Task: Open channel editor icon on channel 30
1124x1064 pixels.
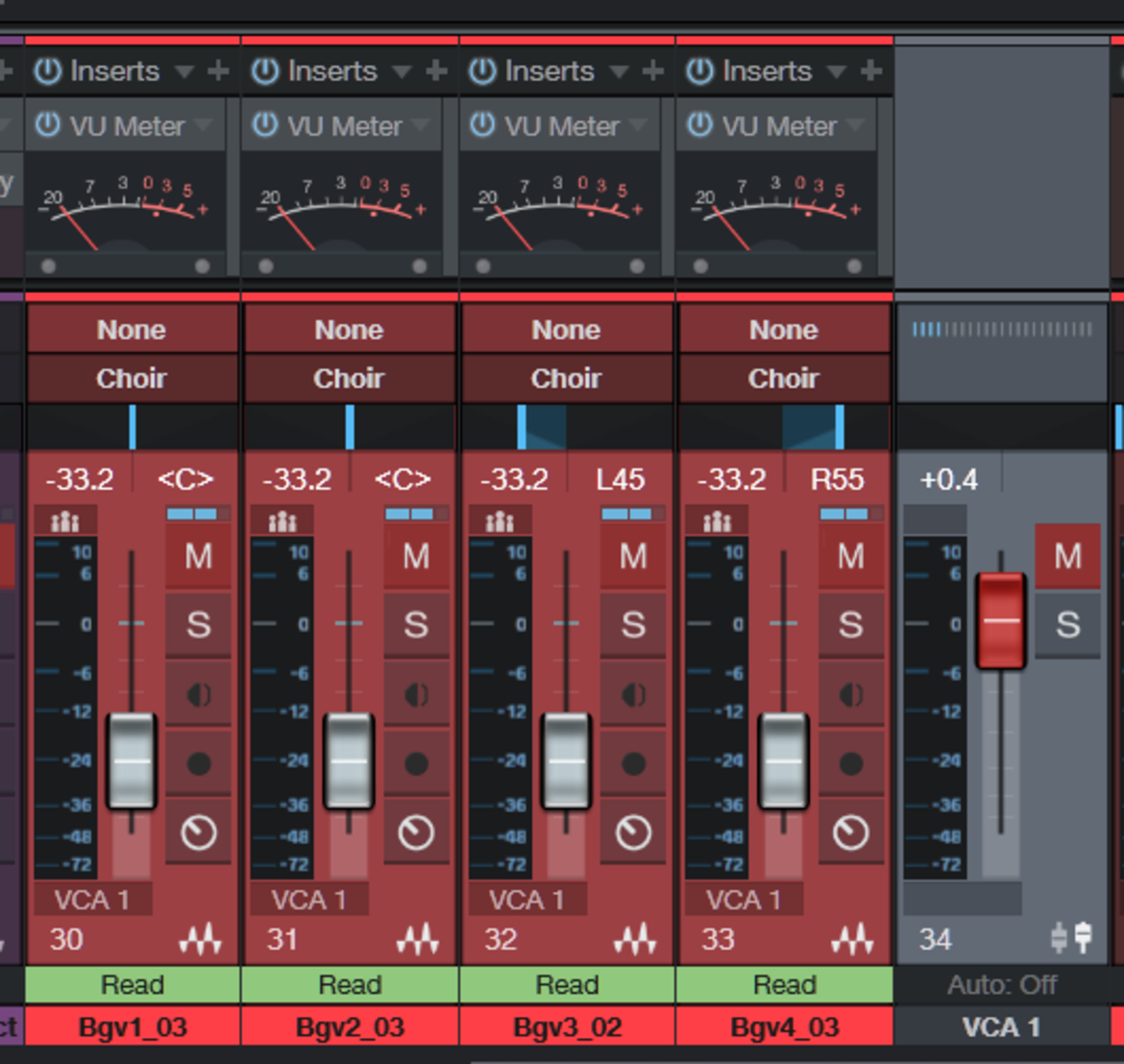Action: tap(199, 833)
